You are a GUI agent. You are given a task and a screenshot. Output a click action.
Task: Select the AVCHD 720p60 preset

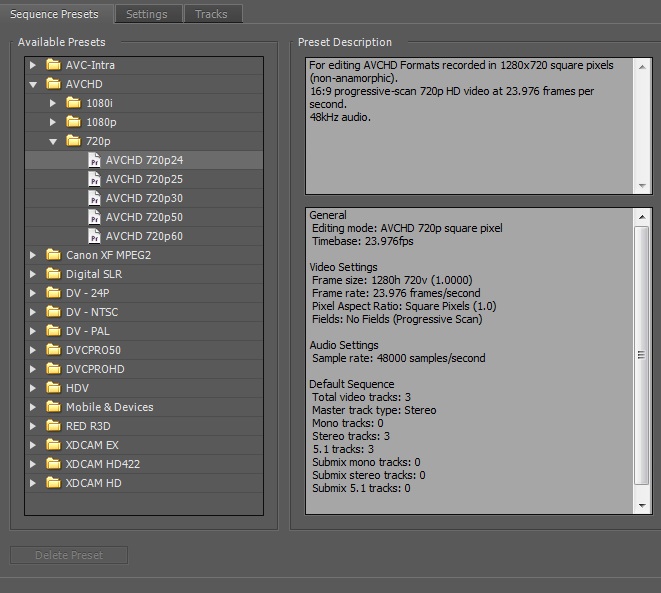pos(144,236)
